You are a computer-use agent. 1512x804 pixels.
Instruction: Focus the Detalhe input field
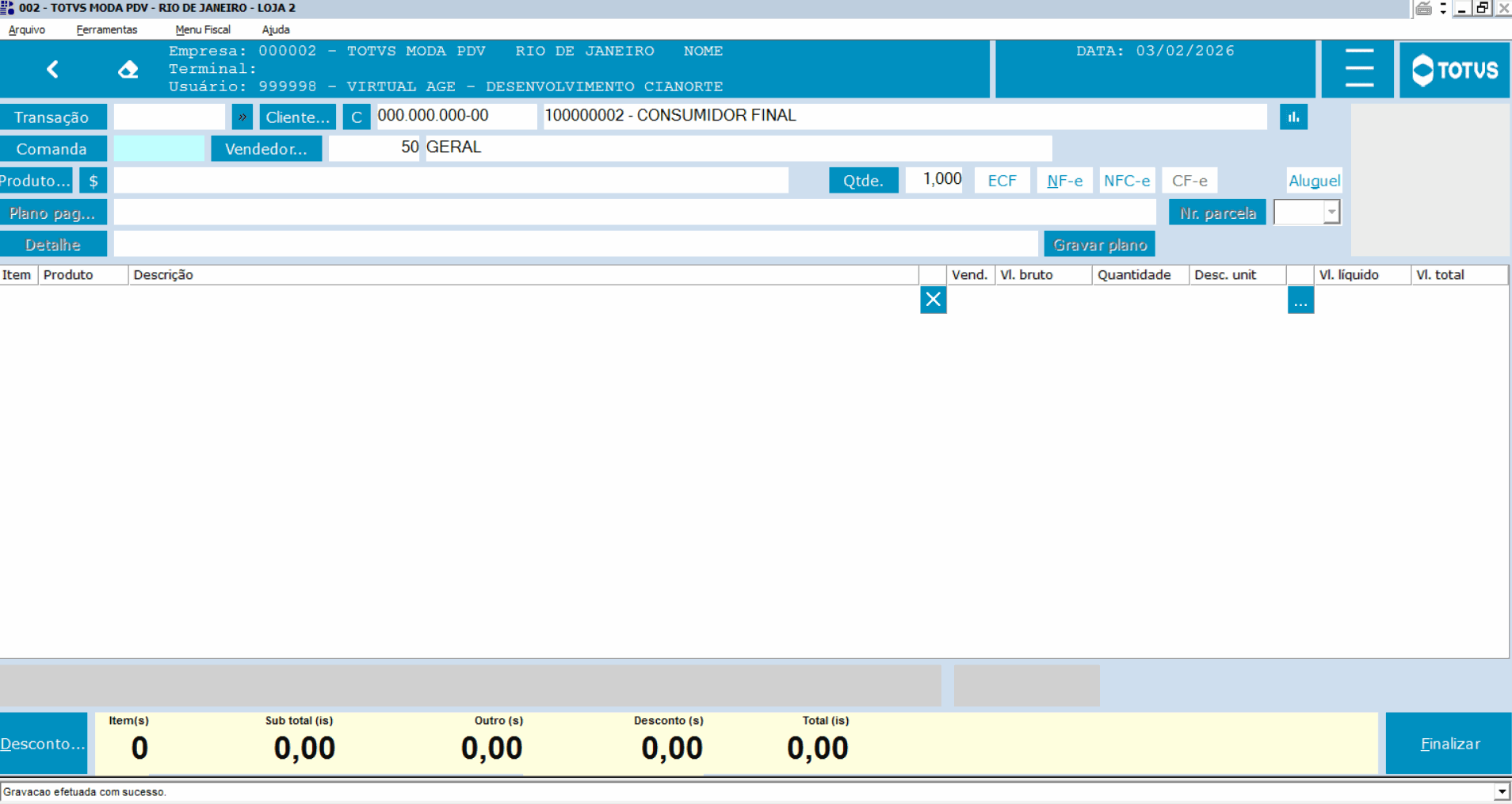[576, 244]
